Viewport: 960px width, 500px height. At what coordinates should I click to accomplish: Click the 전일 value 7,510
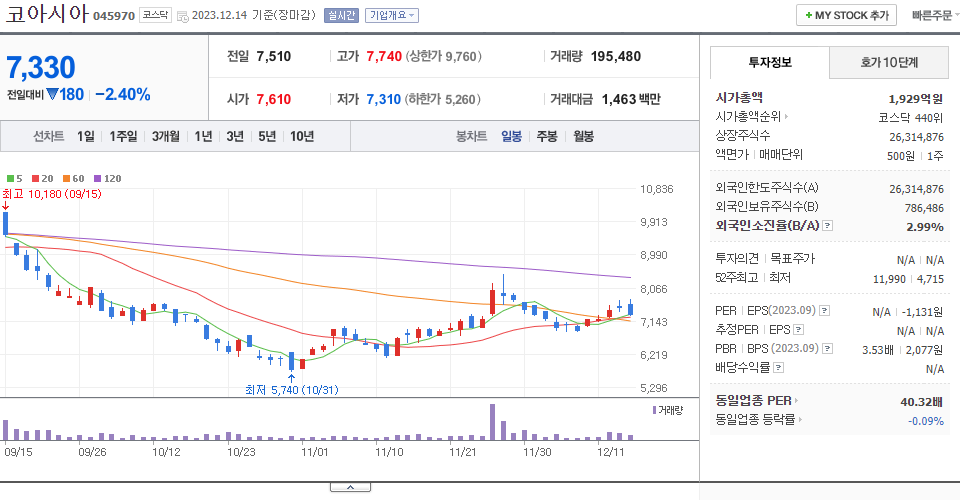point(274,56)
